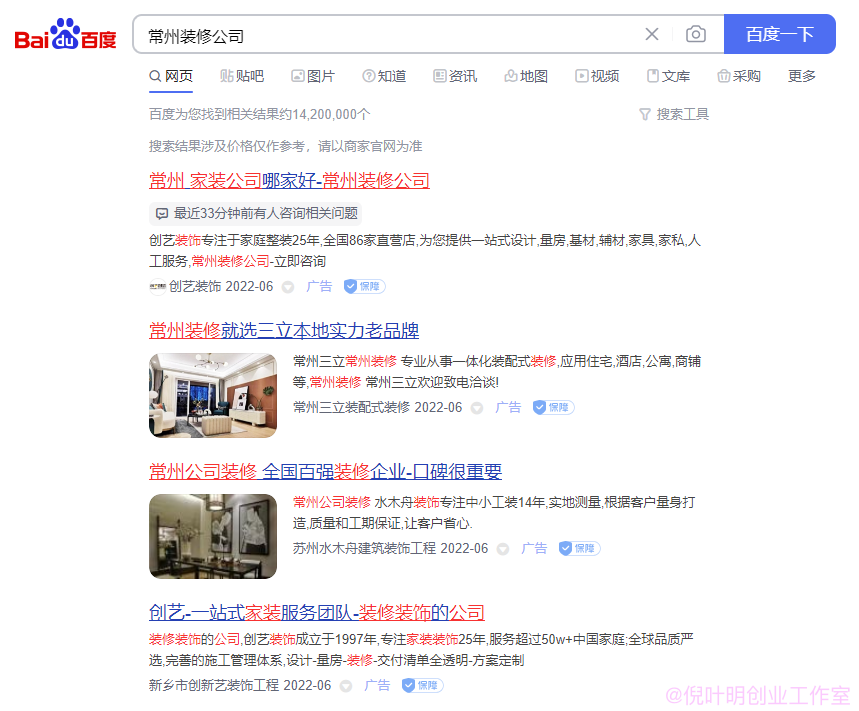Open 搜索工具 filter options
Image resolution: width=859 pixels, height=711 pixels.
click(674, 114)
